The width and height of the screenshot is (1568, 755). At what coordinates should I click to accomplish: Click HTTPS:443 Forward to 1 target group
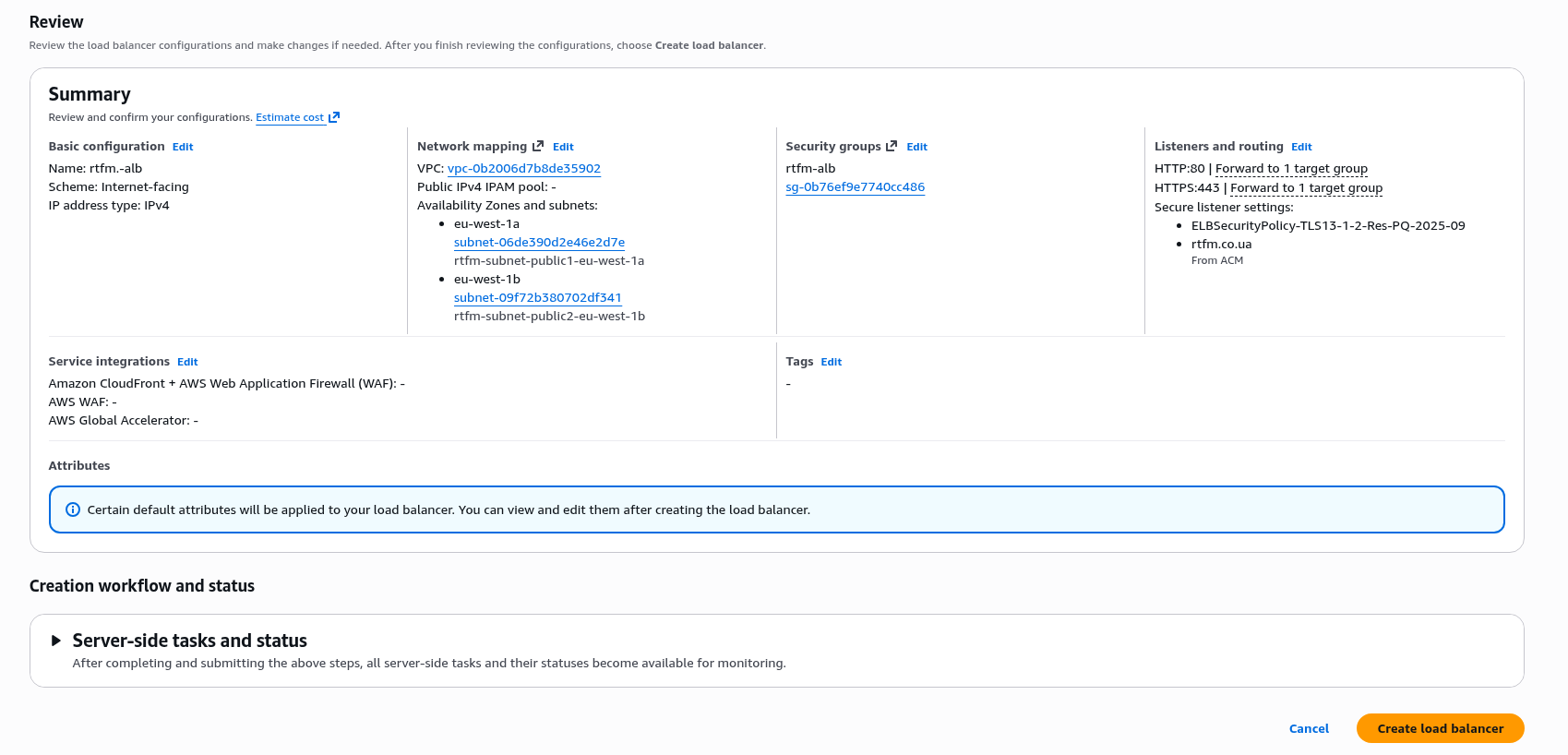point(1306,188)
